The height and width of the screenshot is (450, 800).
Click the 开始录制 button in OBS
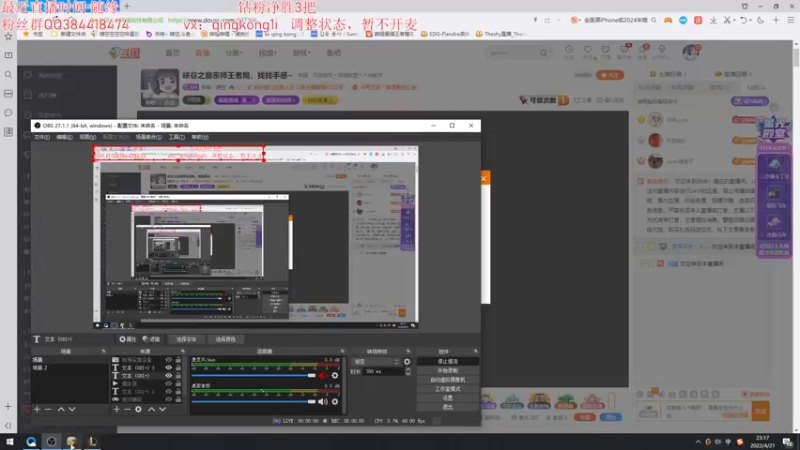pos(447,370)
